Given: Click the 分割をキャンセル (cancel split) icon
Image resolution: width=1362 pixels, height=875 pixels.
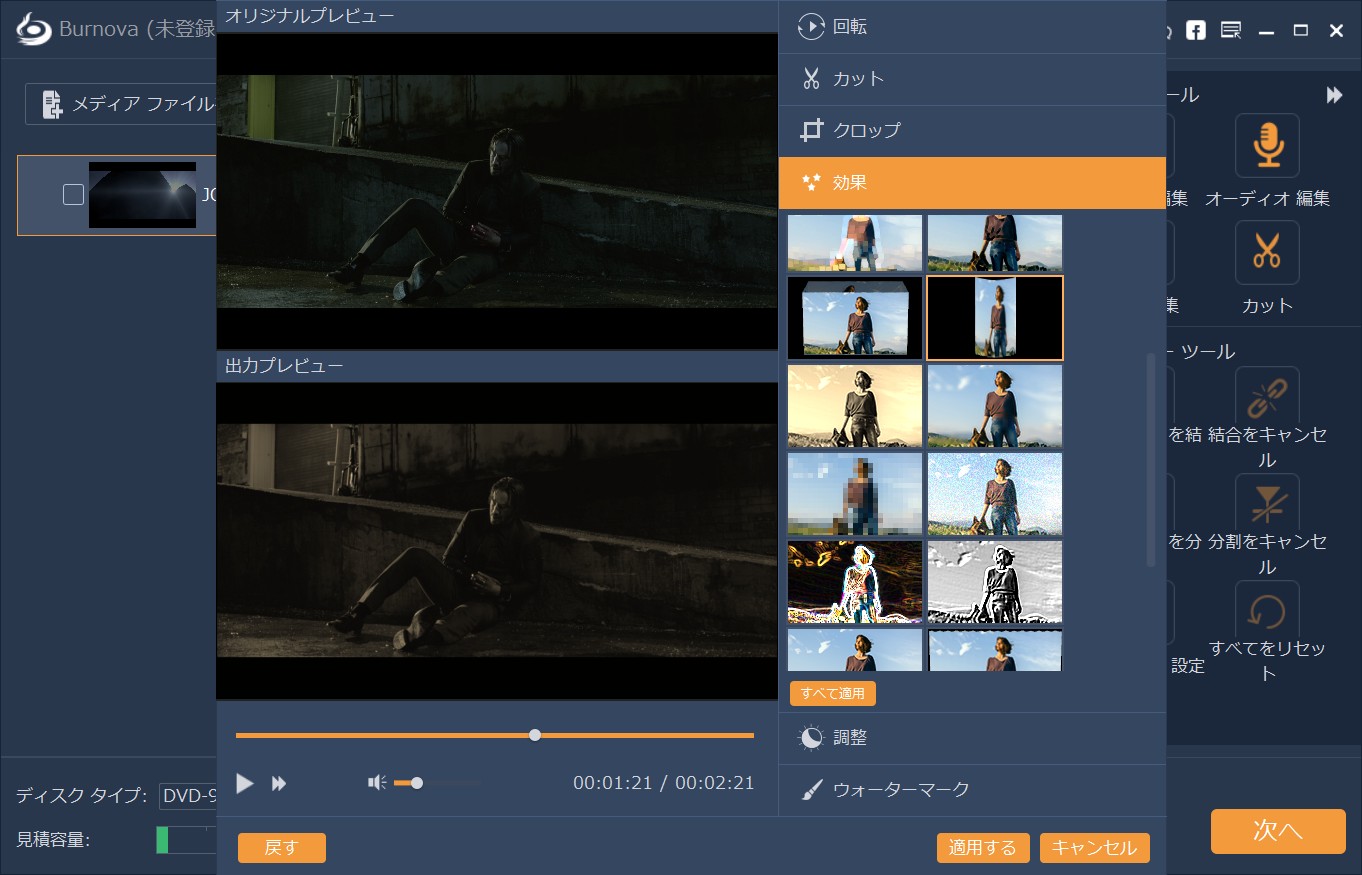Looking at the screenshot, I should click(1267, 501).
